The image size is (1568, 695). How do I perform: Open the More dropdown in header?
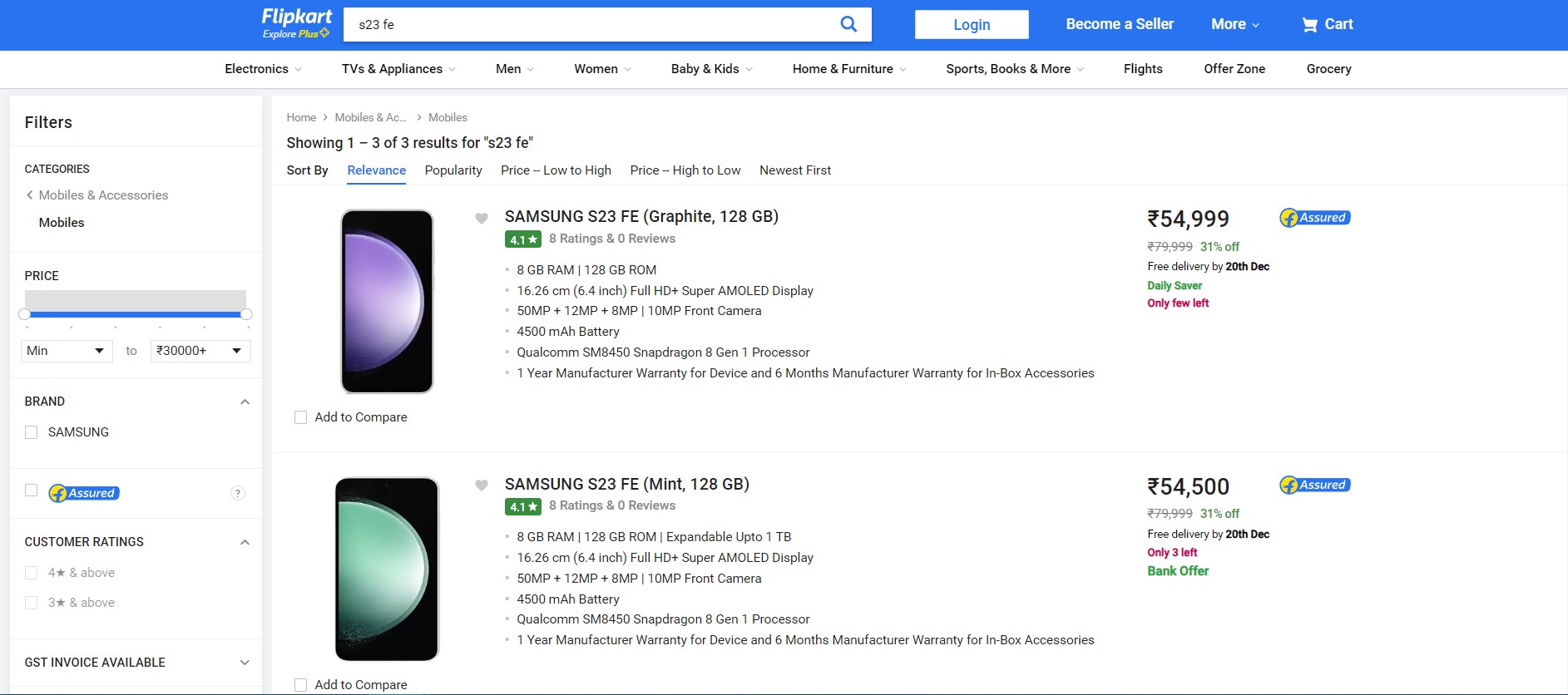tap(1235, 24)
